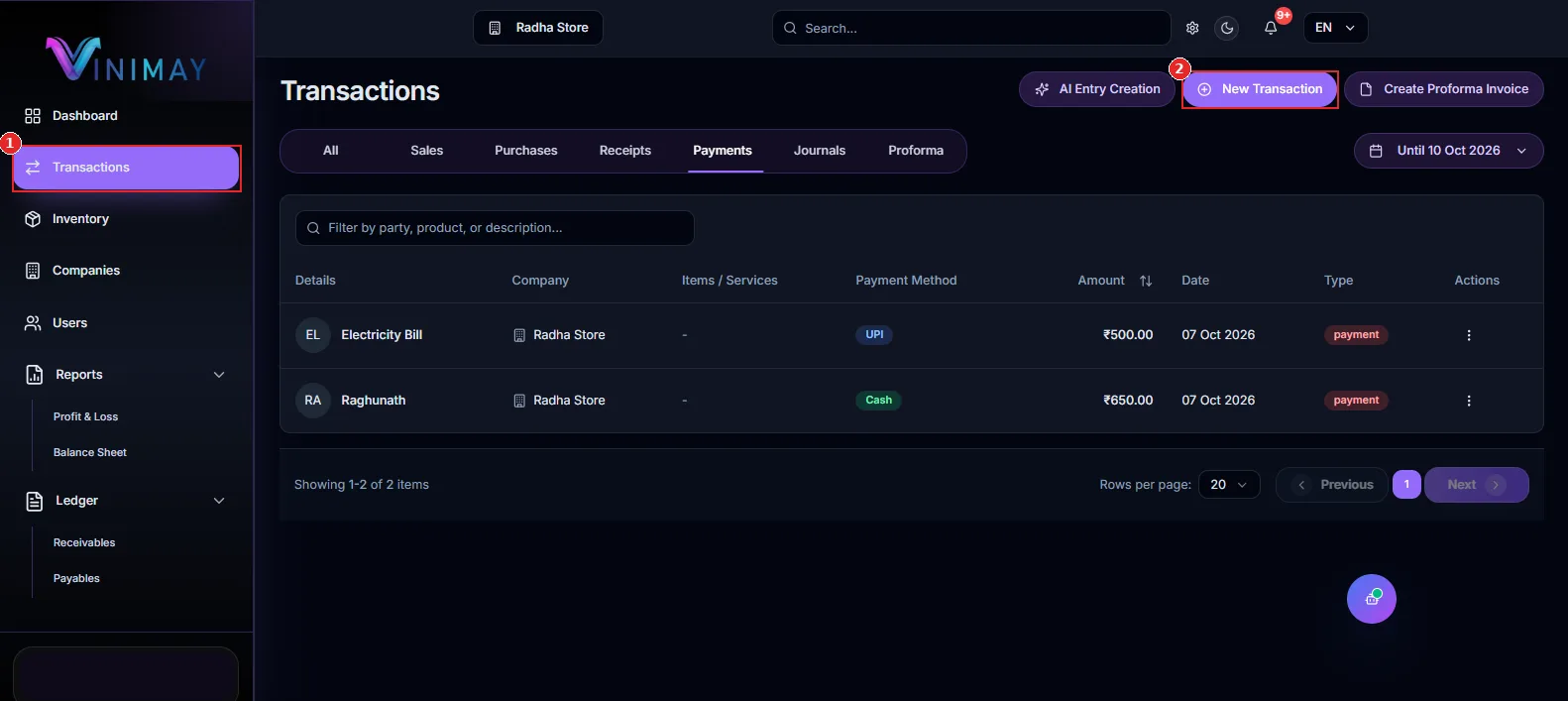
Task: Click the filter by party input field
Action: 495,228
